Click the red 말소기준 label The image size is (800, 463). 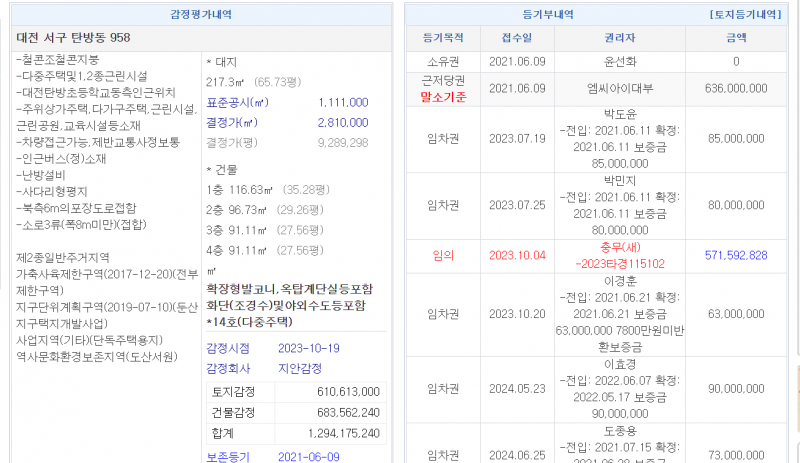(x=443, y=96)
